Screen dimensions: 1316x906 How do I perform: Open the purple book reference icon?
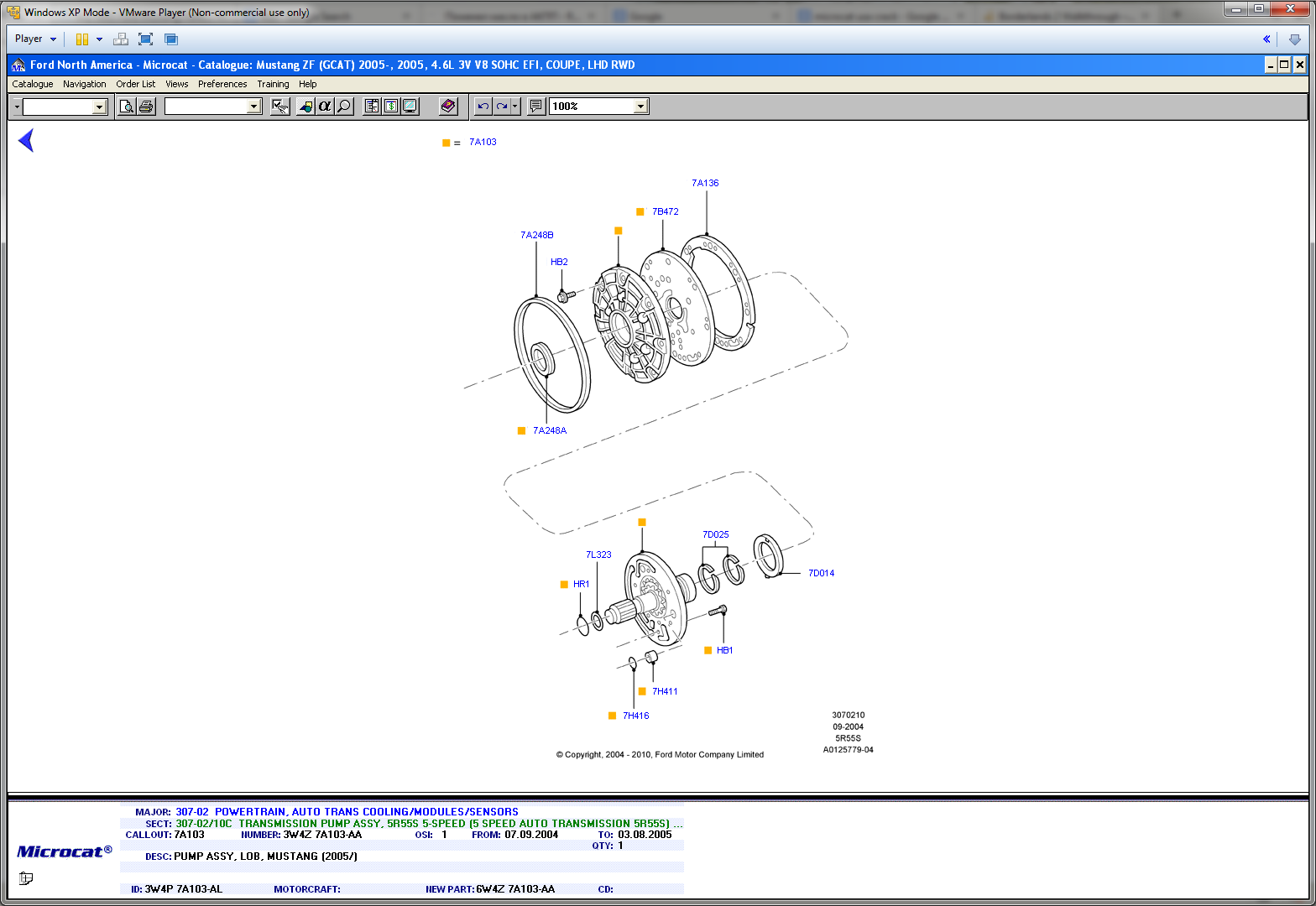point(448,107)
